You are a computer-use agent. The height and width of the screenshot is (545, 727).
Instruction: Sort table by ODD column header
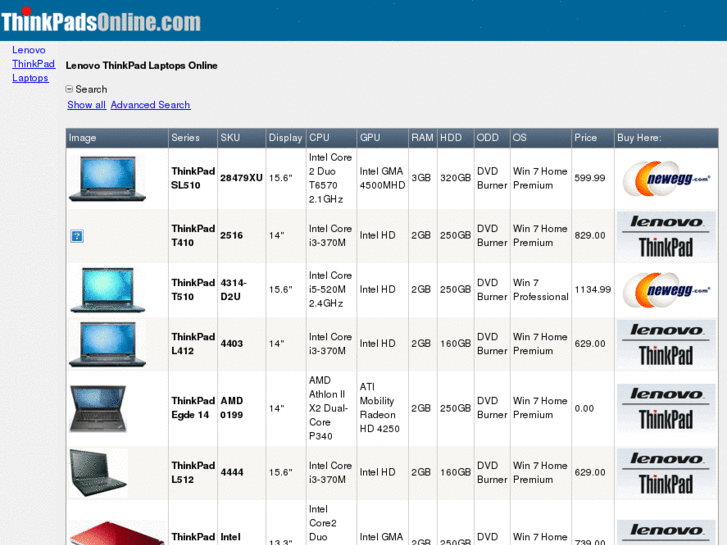click(492, 138)
